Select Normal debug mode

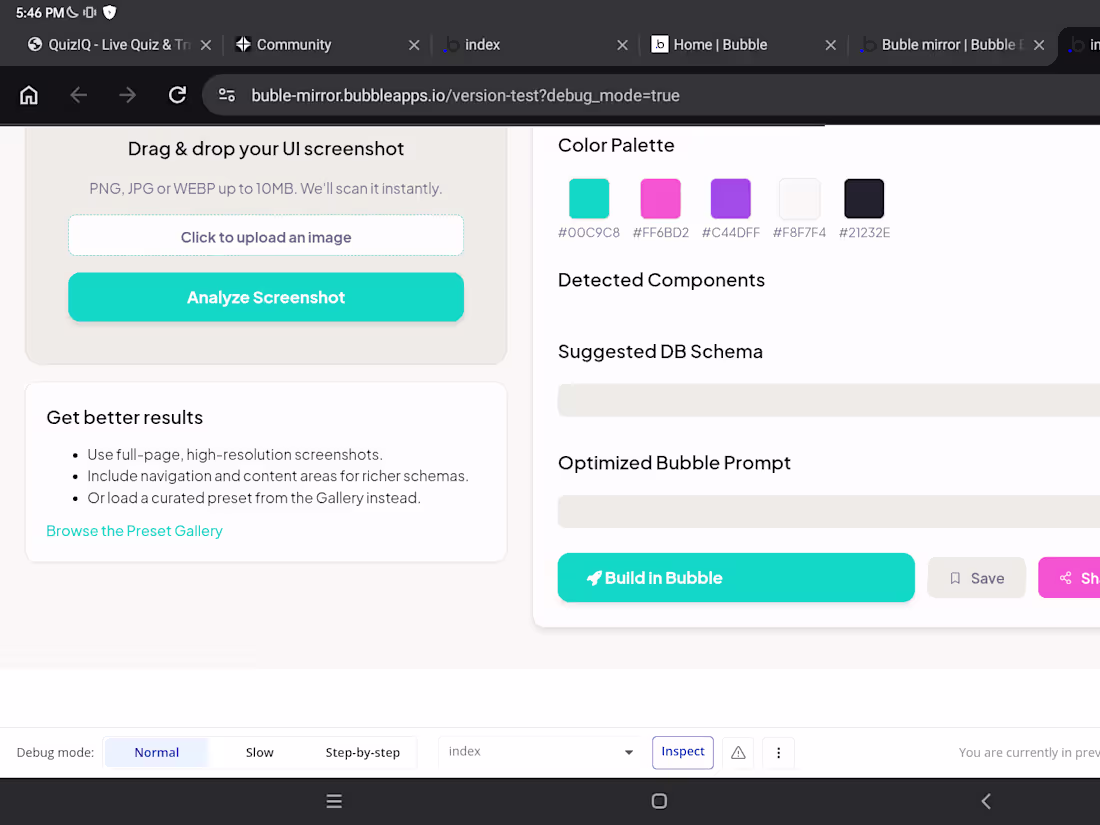point(156,753)
